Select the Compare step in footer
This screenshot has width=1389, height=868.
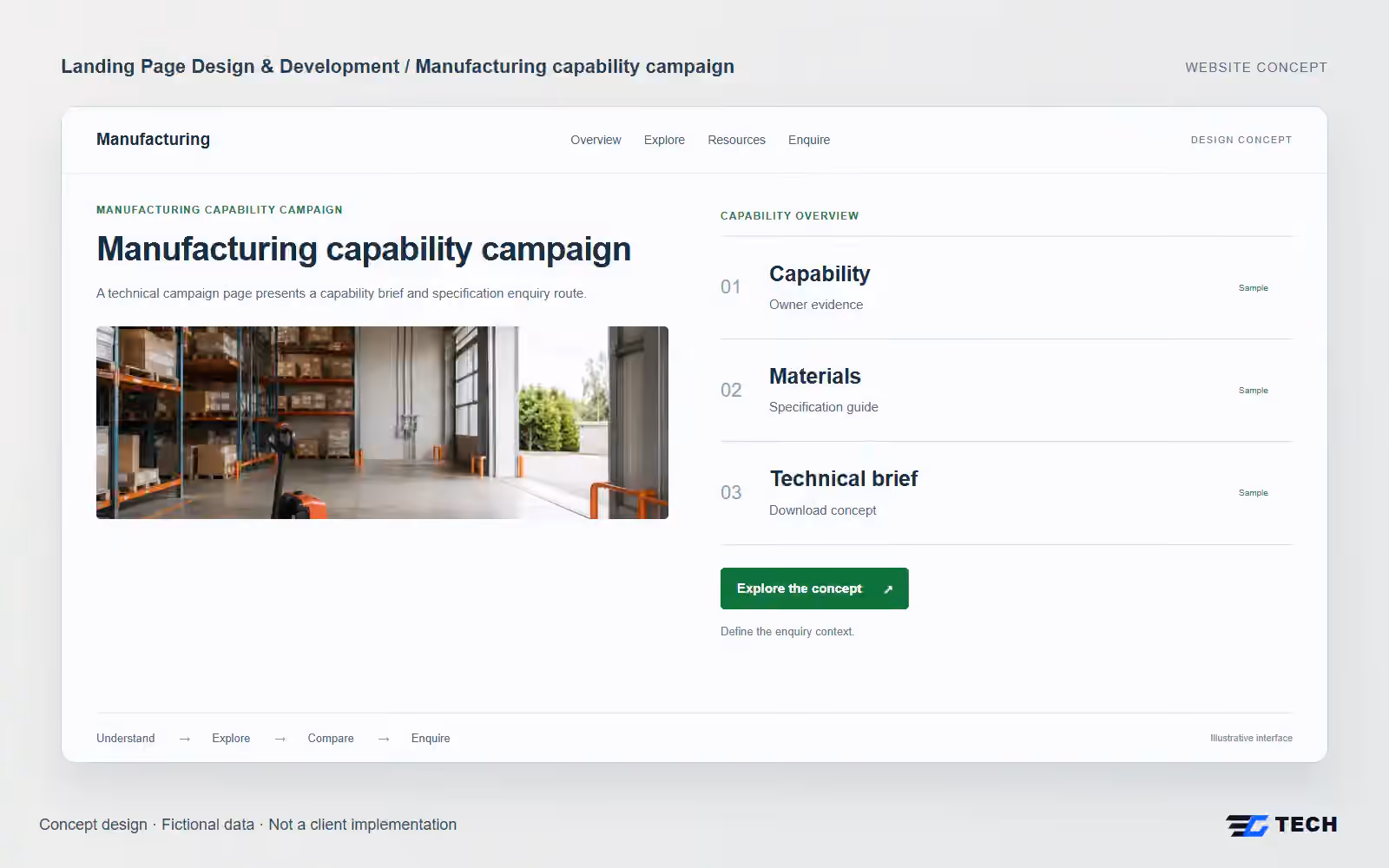[x=331, y=739]
